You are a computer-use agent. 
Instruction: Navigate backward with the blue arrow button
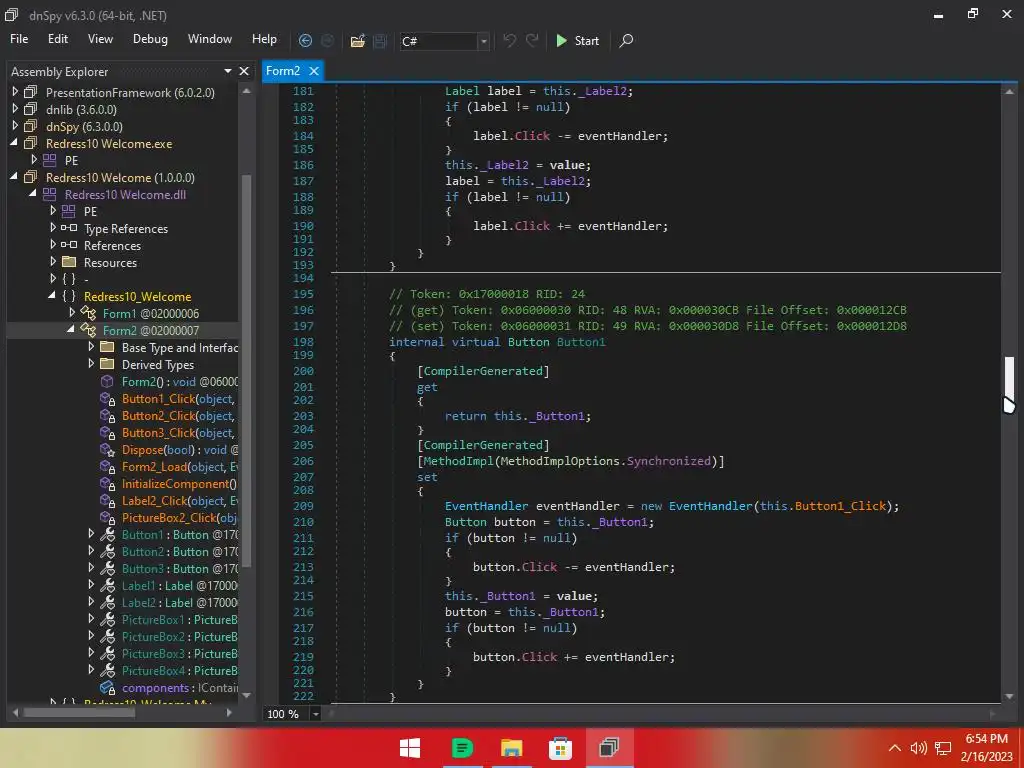(x=305, y=40)
